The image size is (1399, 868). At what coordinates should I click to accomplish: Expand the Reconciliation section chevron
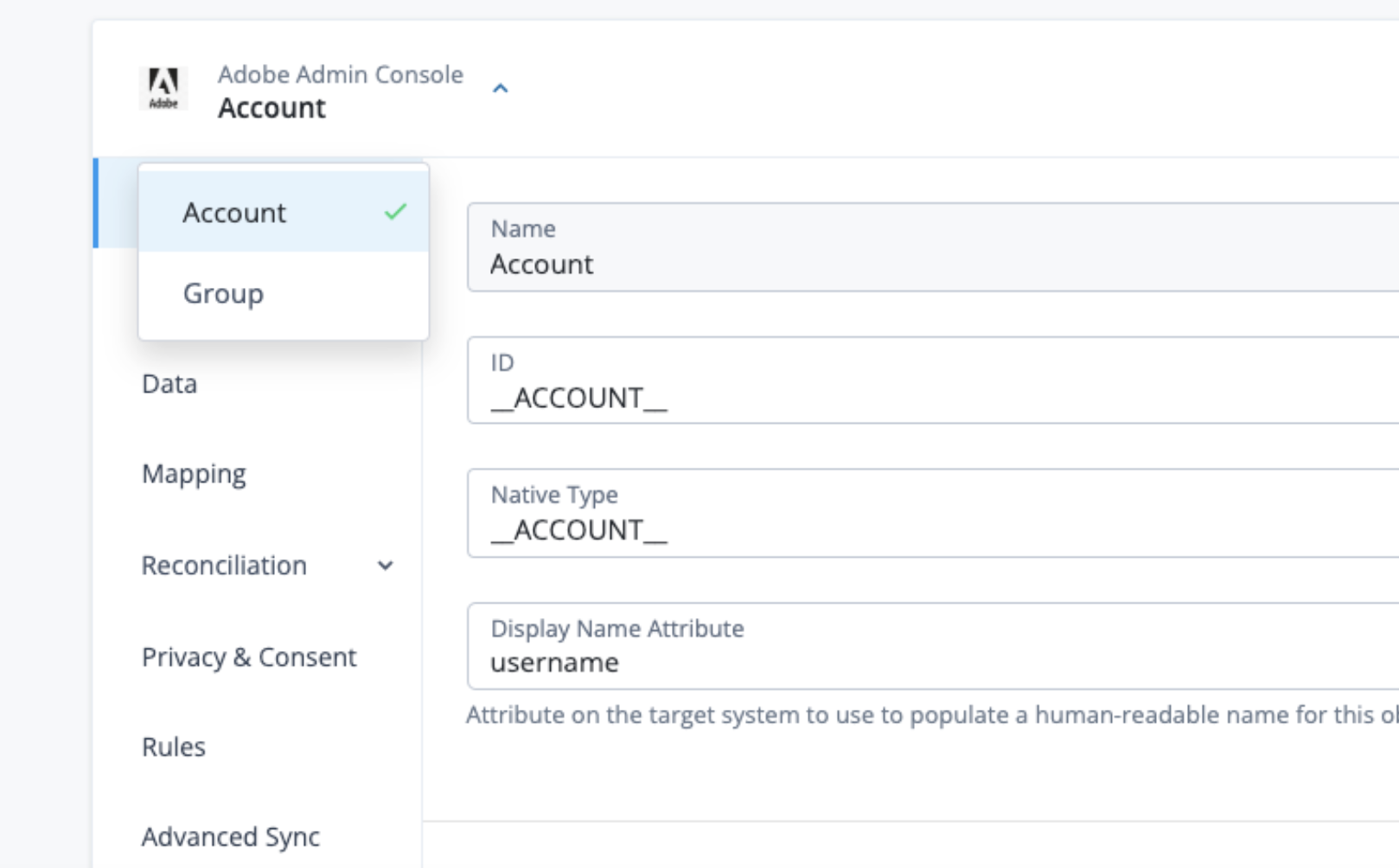[x=386, y=565]
